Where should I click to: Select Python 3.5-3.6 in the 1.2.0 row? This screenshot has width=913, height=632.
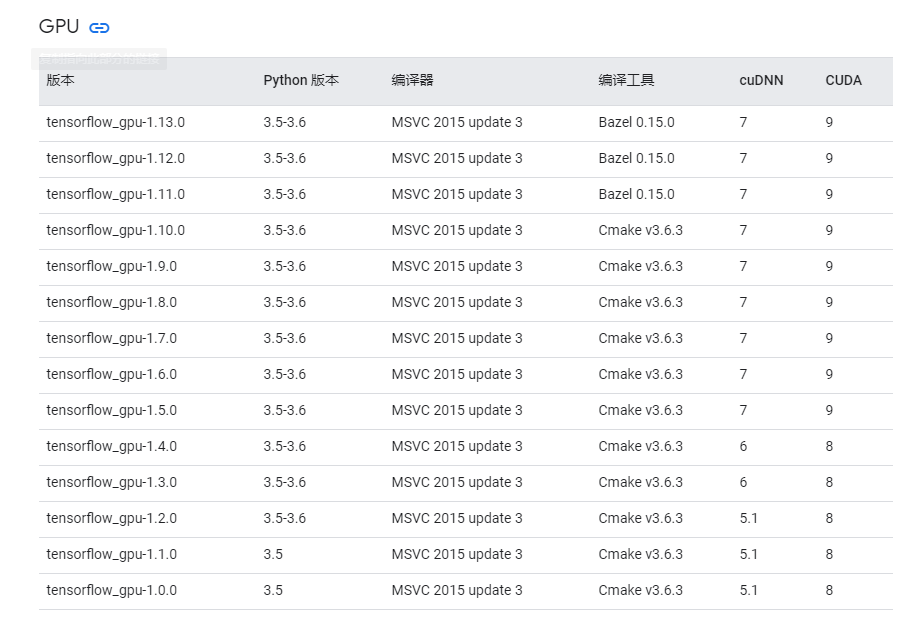[284, 518]
